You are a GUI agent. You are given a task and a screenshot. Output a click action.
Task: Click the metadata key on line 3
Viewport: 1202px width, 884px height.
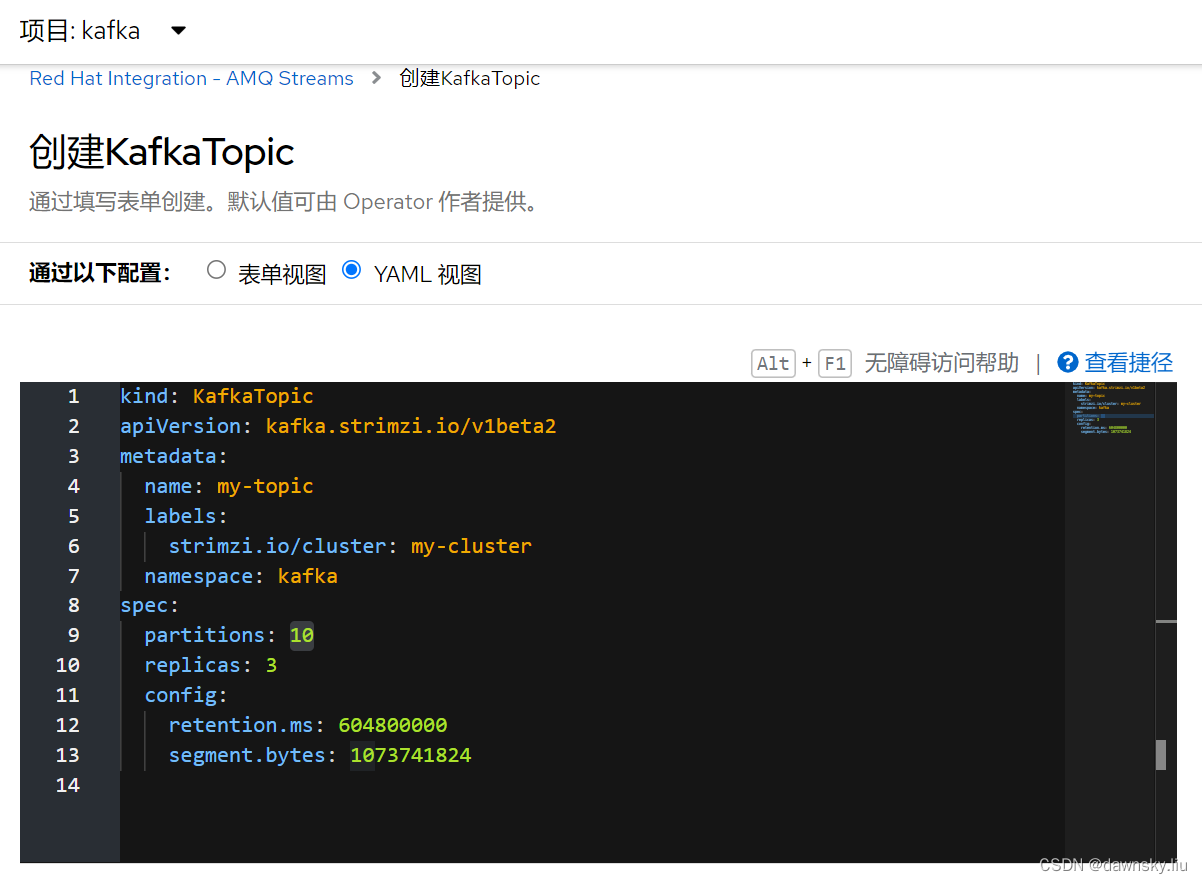coord(168,456)
